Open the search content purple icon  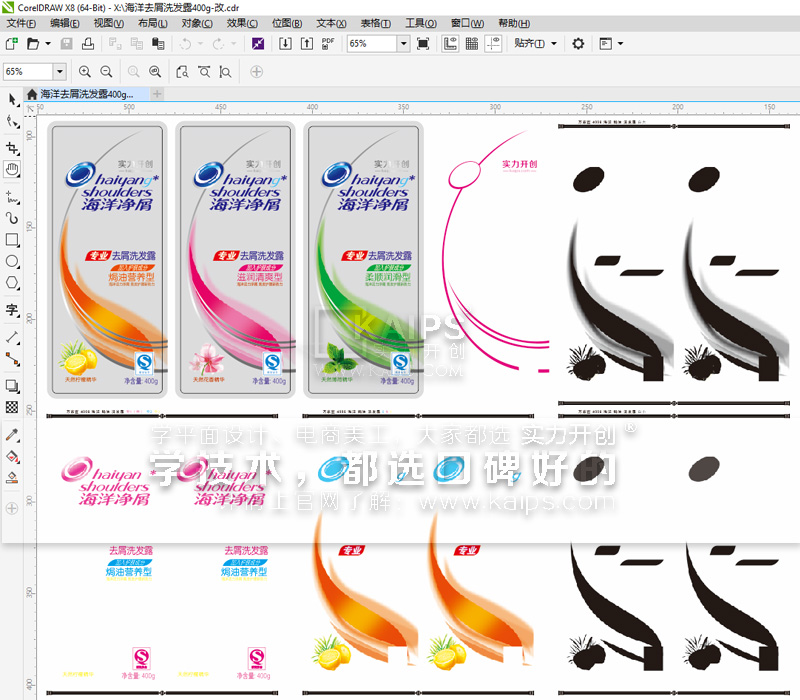pos(258,44)
